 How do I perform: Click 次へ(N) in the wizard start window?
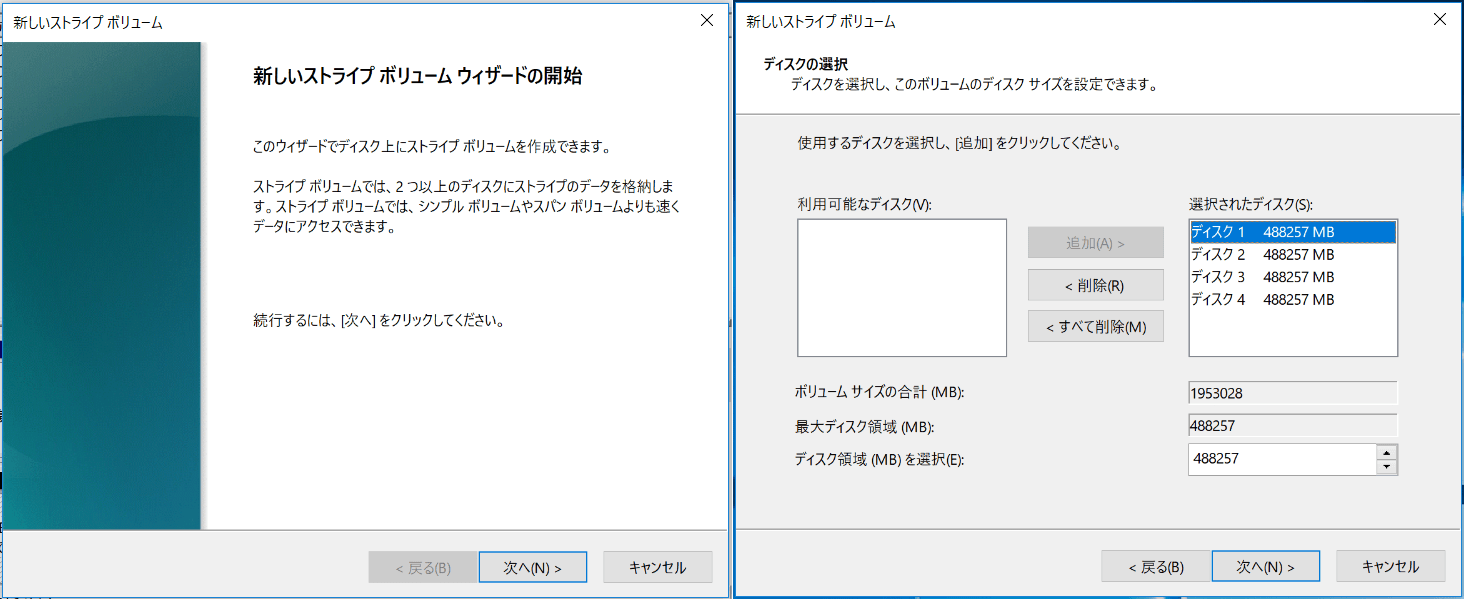tap(532, 567)
